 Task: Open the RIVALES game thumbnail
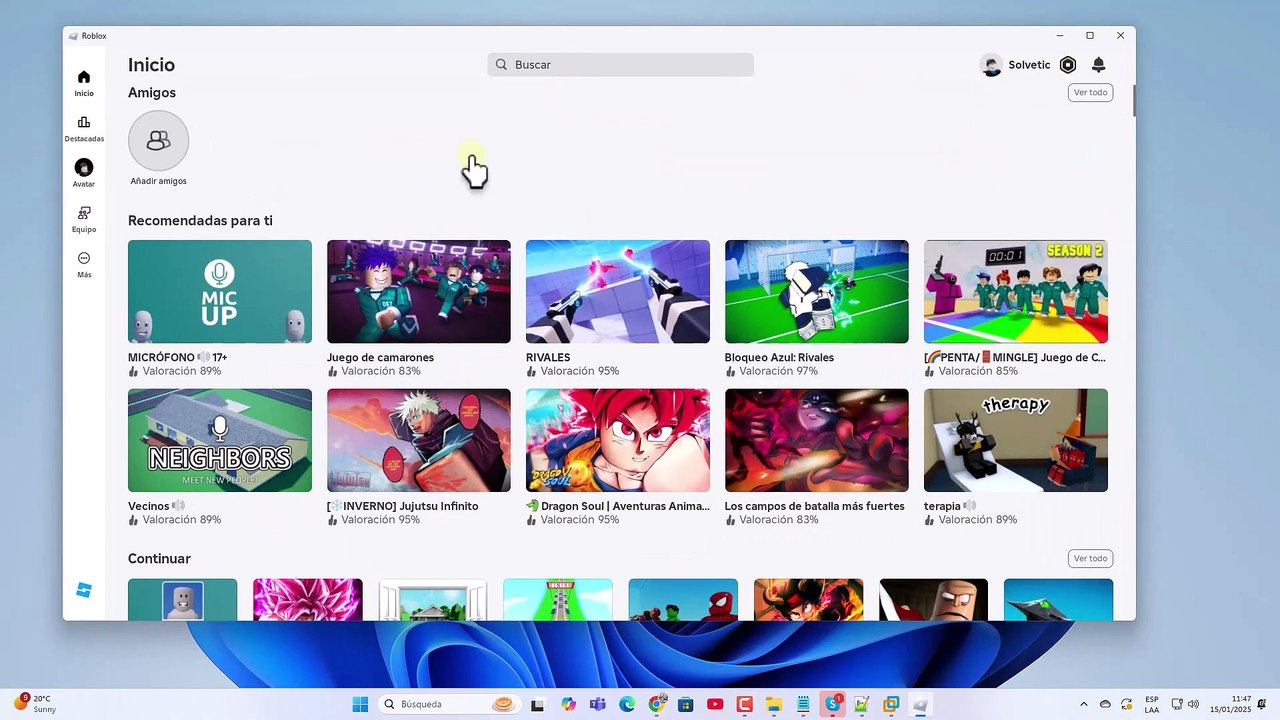(618, 291)
